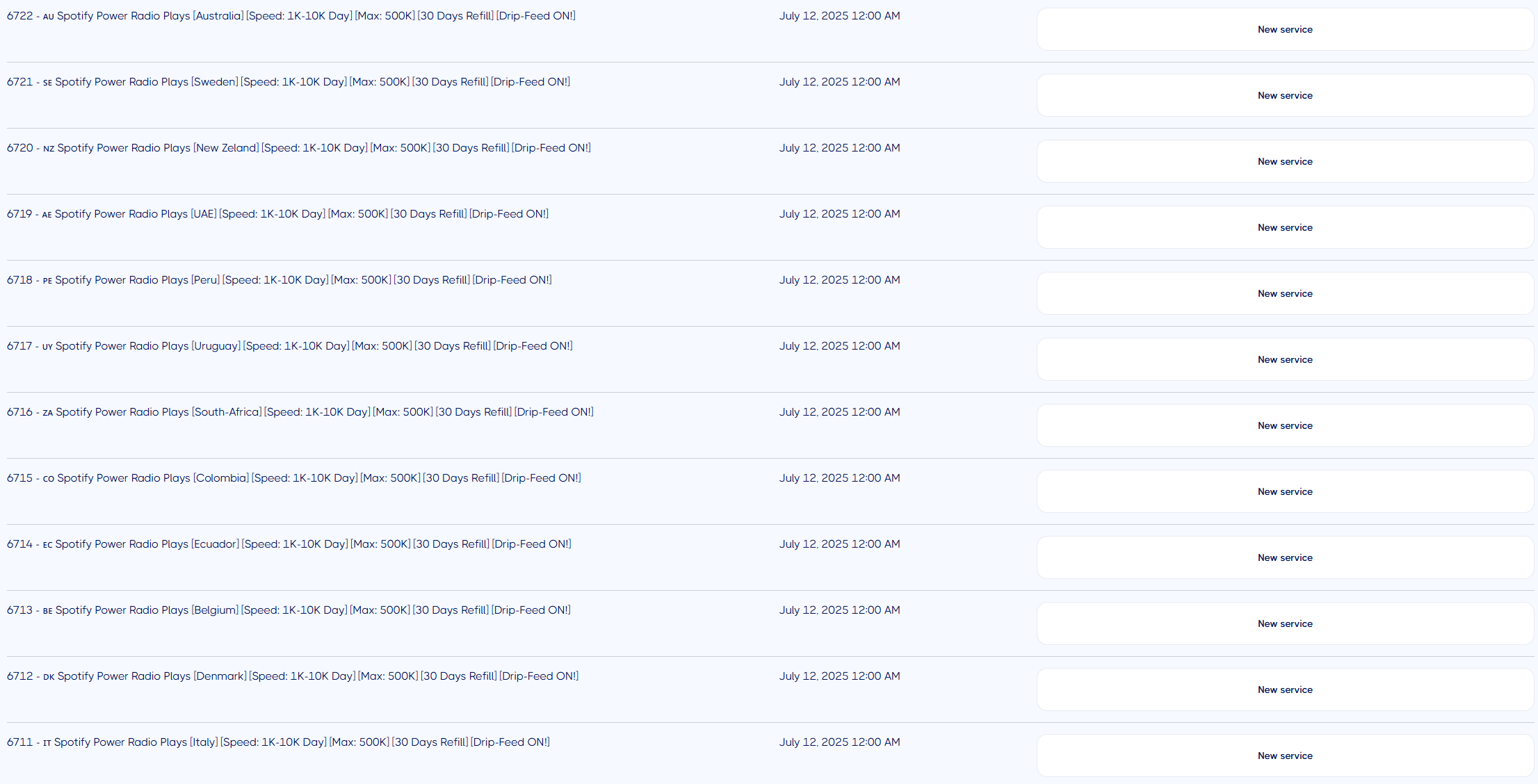Screen dimensions: 1538x784
Task: Click New service button for 6716 South-Africa
Action: (1285, 425)
